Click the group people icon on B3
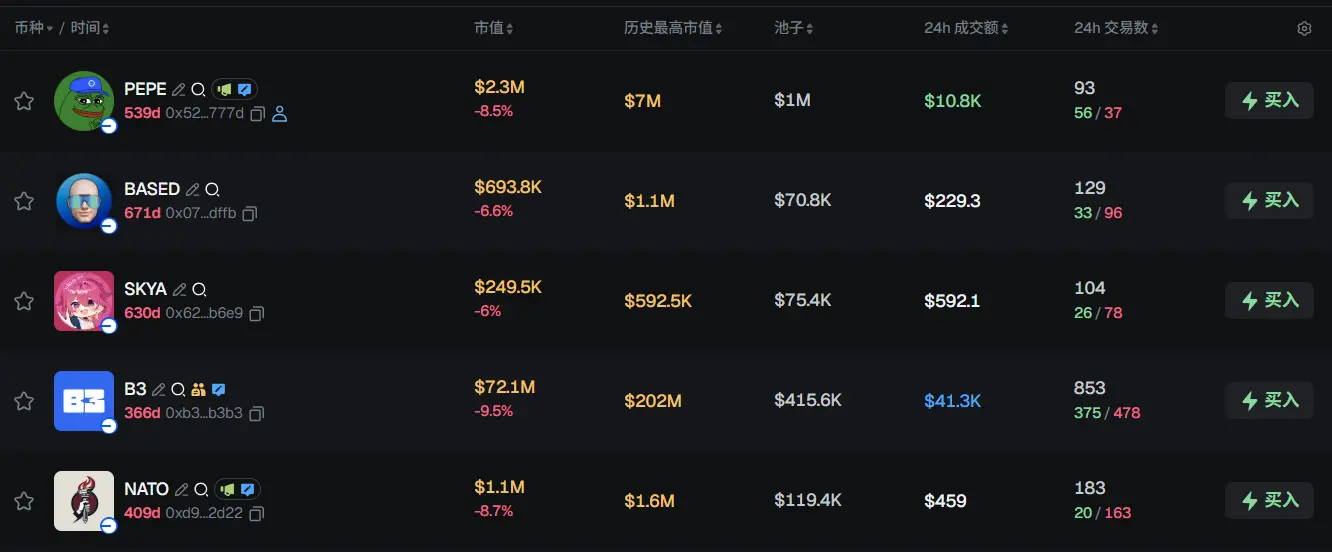Viewport: 1332px width, 552px height. (x=198, y=389)
